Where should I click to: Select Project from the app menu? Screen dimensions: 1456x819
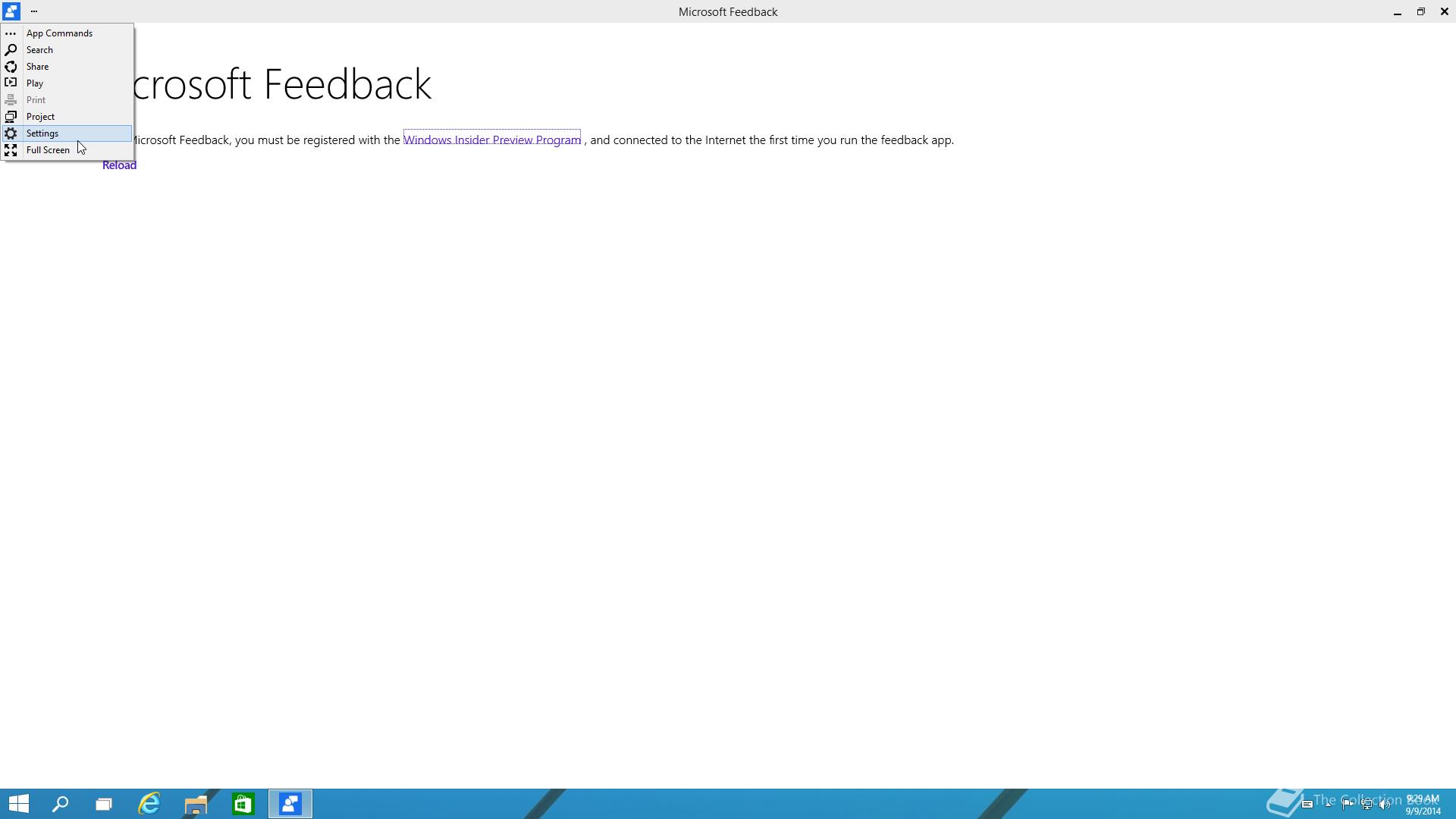coord(67,117)
